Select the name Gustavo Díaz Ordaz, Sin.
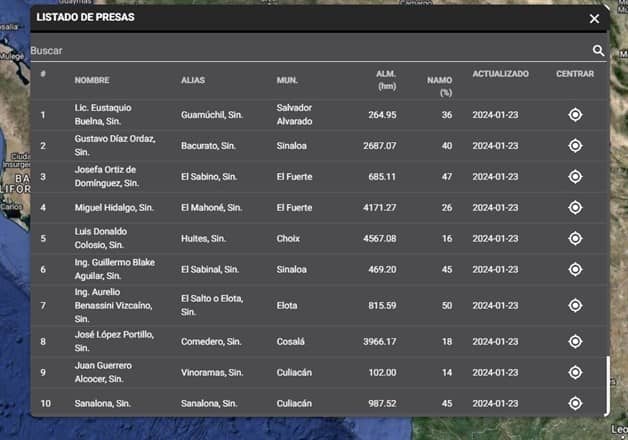Screen dimensions: 628x440 click(115, 145)
